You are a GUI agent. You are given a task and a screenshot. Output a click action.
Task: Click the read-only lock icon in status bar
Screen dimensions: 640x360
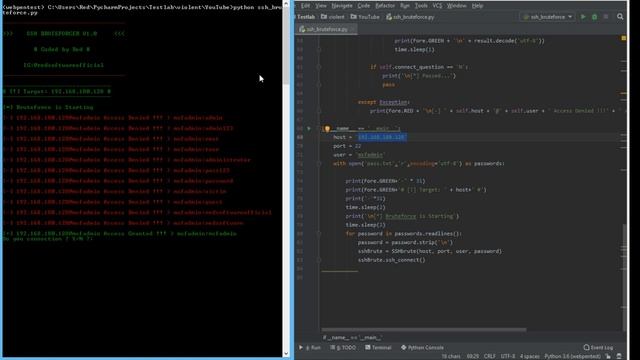(x=608, y=356)
